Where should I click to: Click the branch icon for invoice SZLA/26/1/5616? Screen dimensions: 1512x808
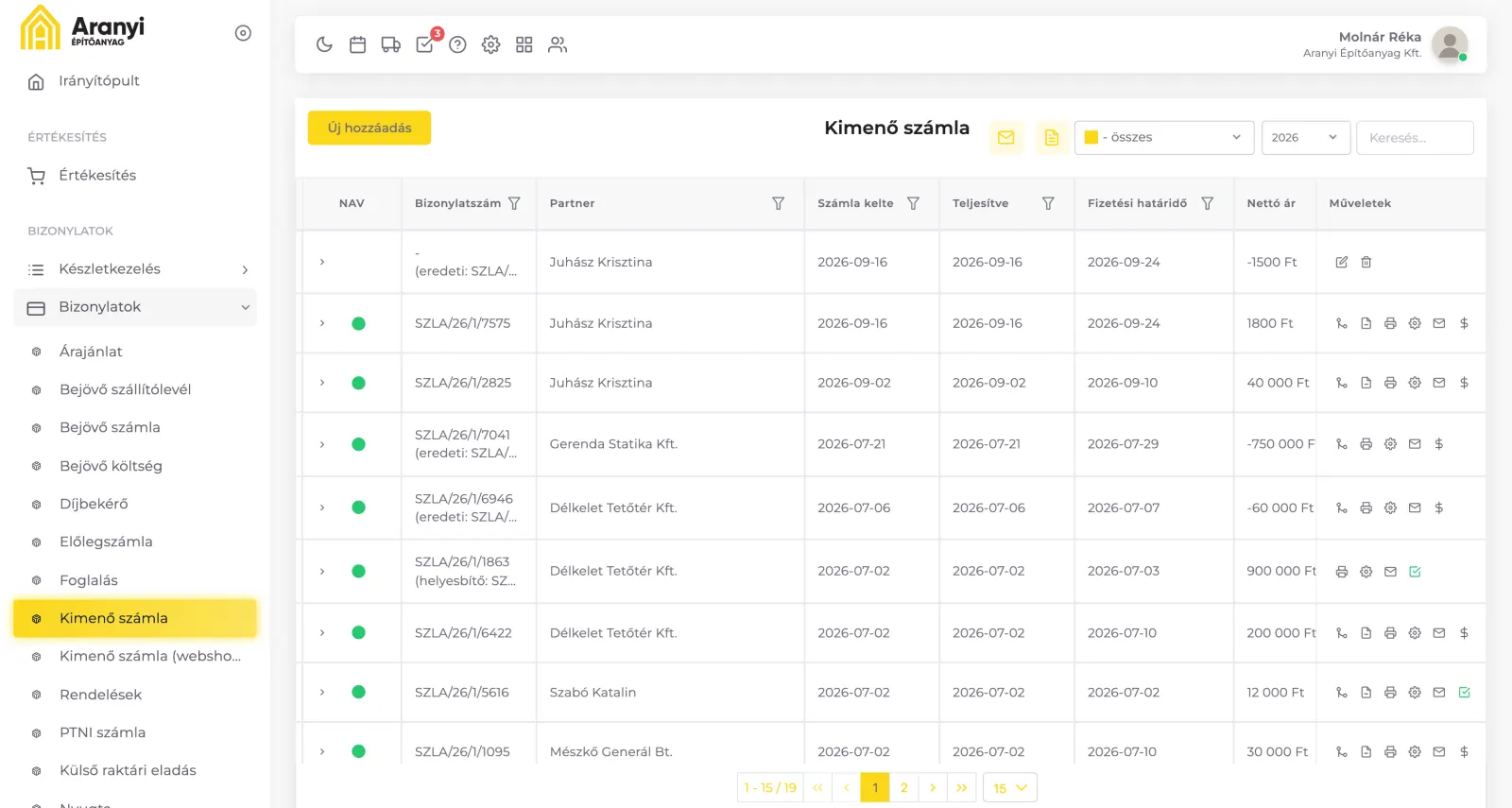[1341, 693]
